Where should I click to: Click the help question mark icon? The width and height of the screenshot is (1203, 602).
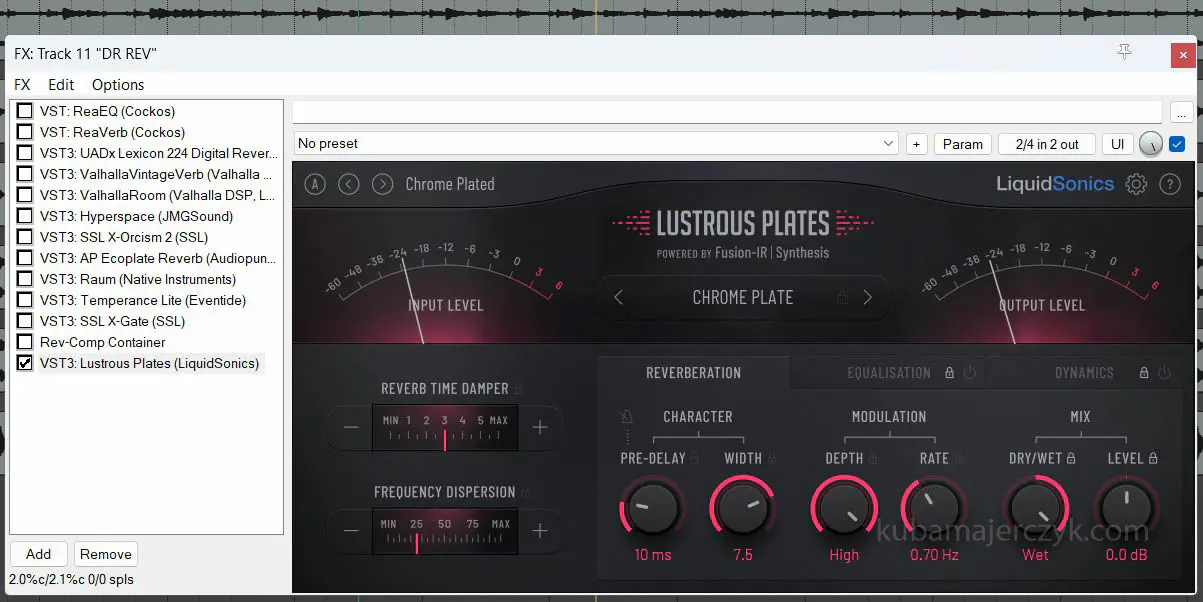[x=1170, y=184]
